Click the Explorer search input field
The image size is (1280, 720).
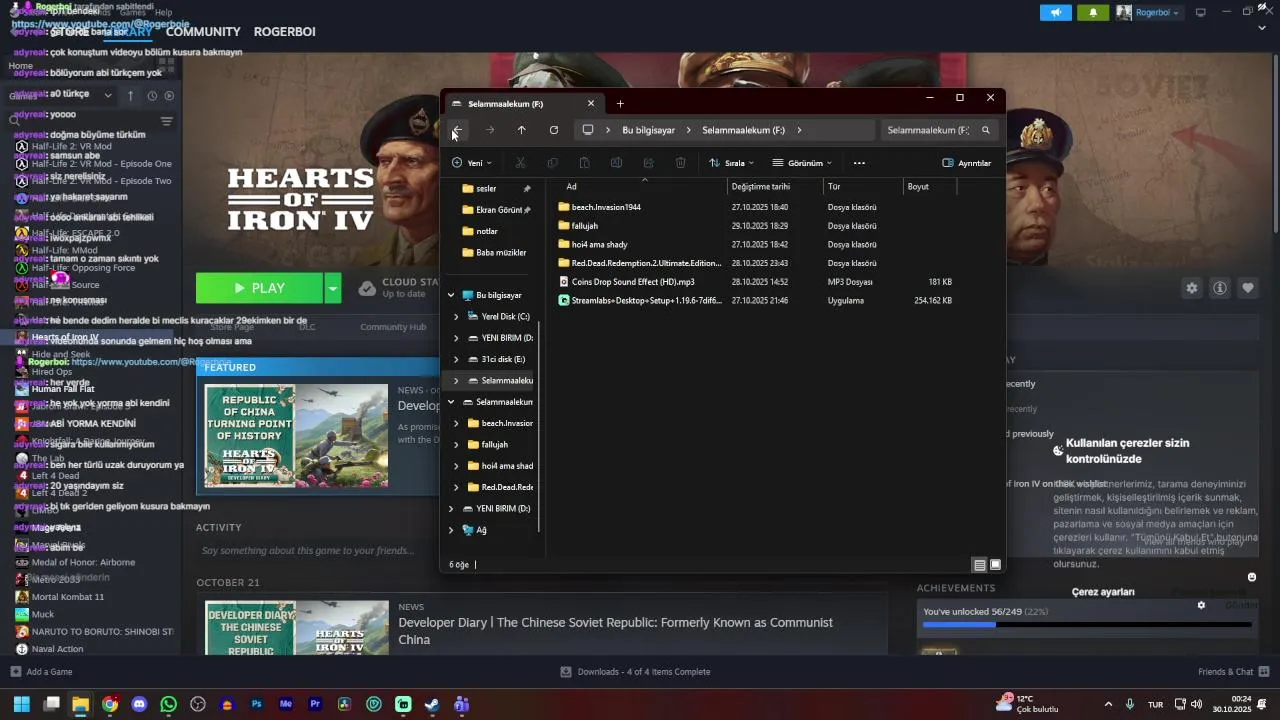click(927, 130)
